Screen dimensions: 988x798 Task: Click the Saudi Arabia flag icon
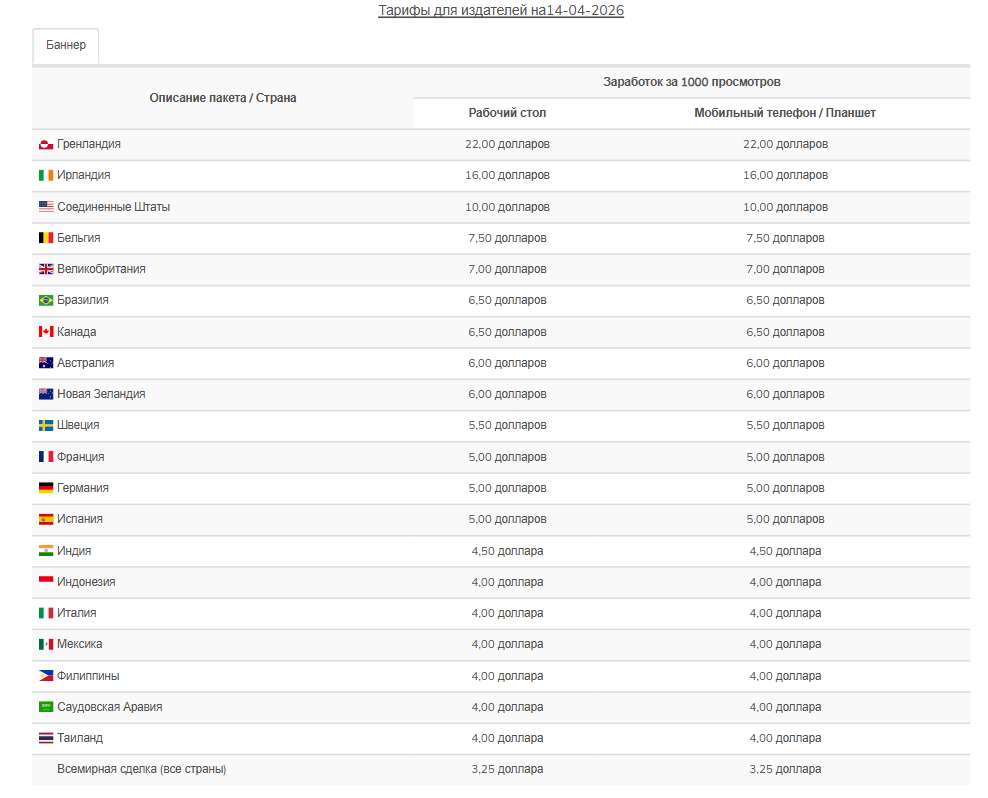click(46, 707)
